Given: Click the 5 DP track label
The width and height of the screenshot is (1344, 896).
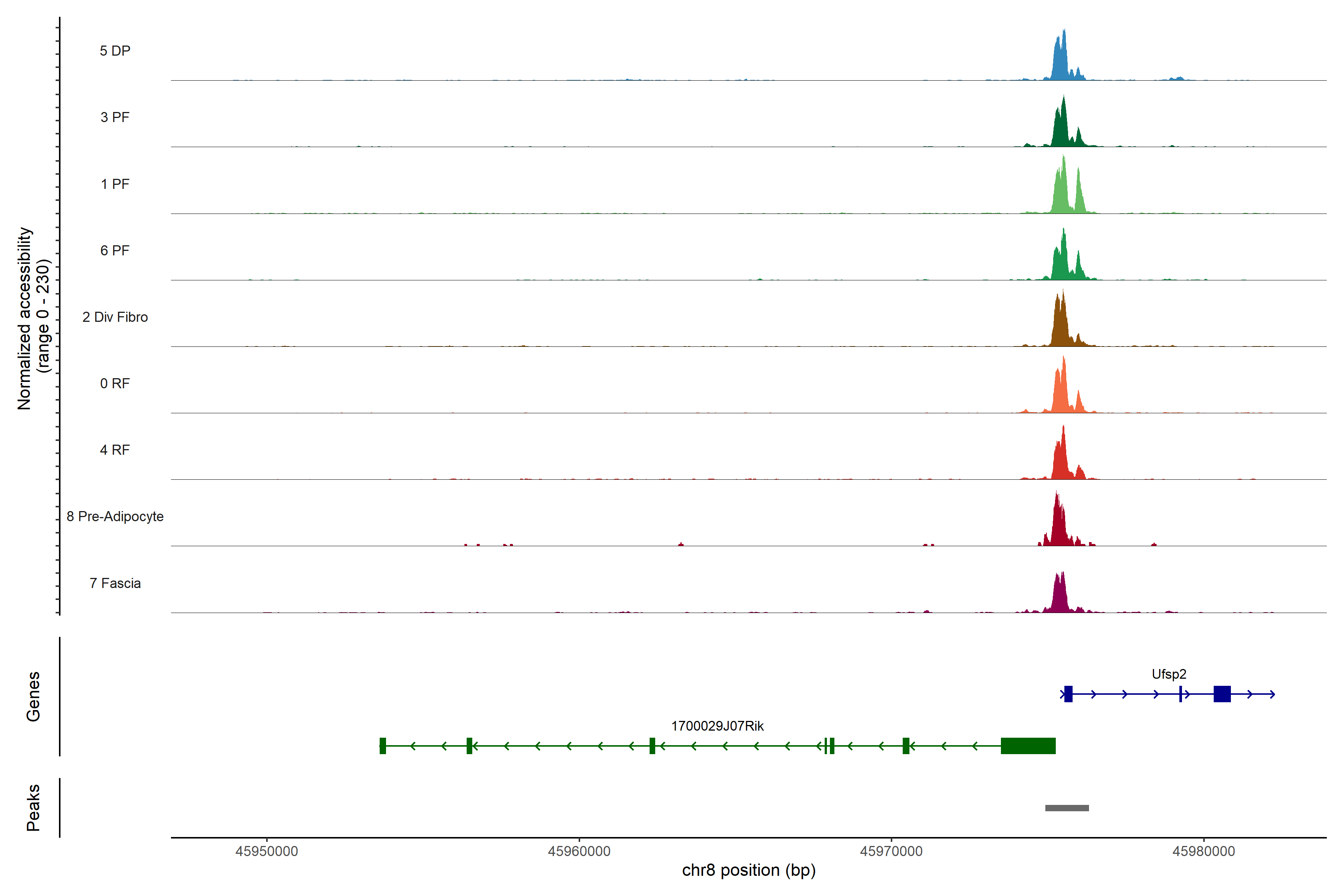Looking at the screenshot, I should [115, 51].
